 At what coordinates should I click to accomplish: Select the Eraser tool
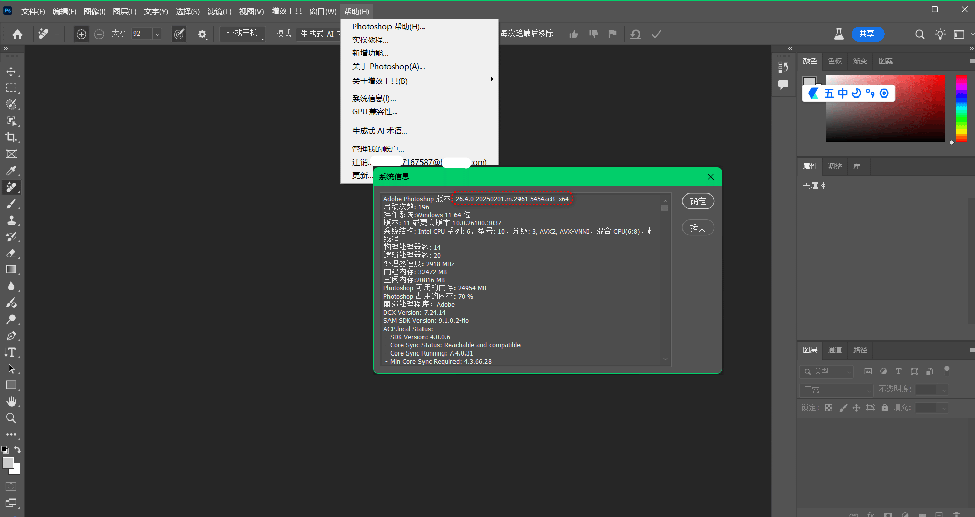tap(11, 253)
